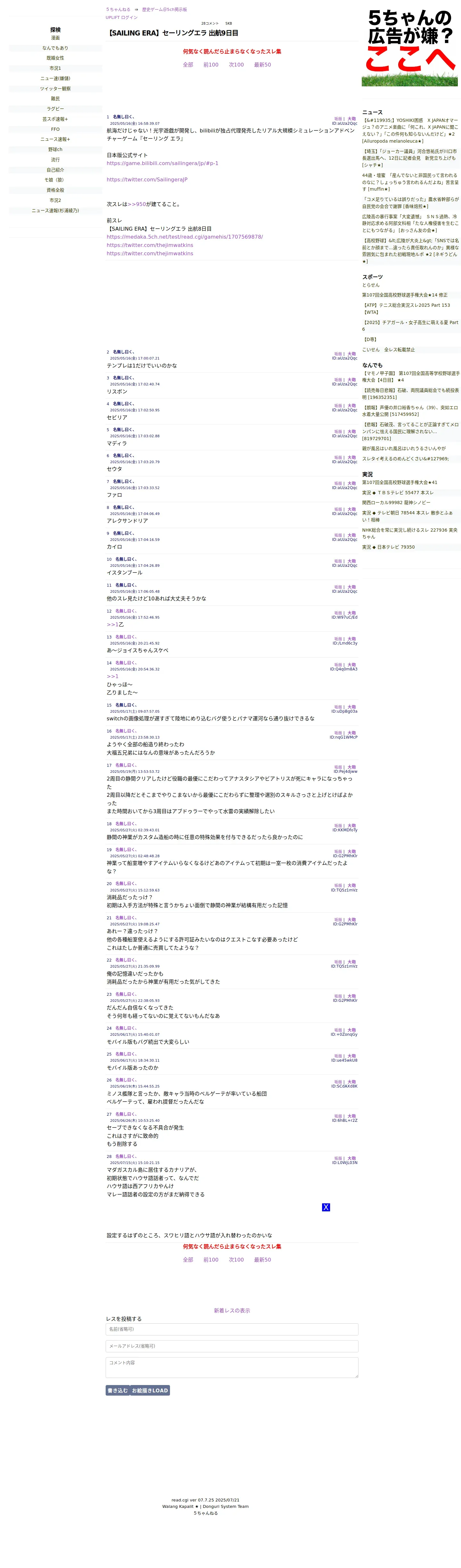Open 歴史ゲーム@5ch掲示板 breadcrumb

point(165,10)
